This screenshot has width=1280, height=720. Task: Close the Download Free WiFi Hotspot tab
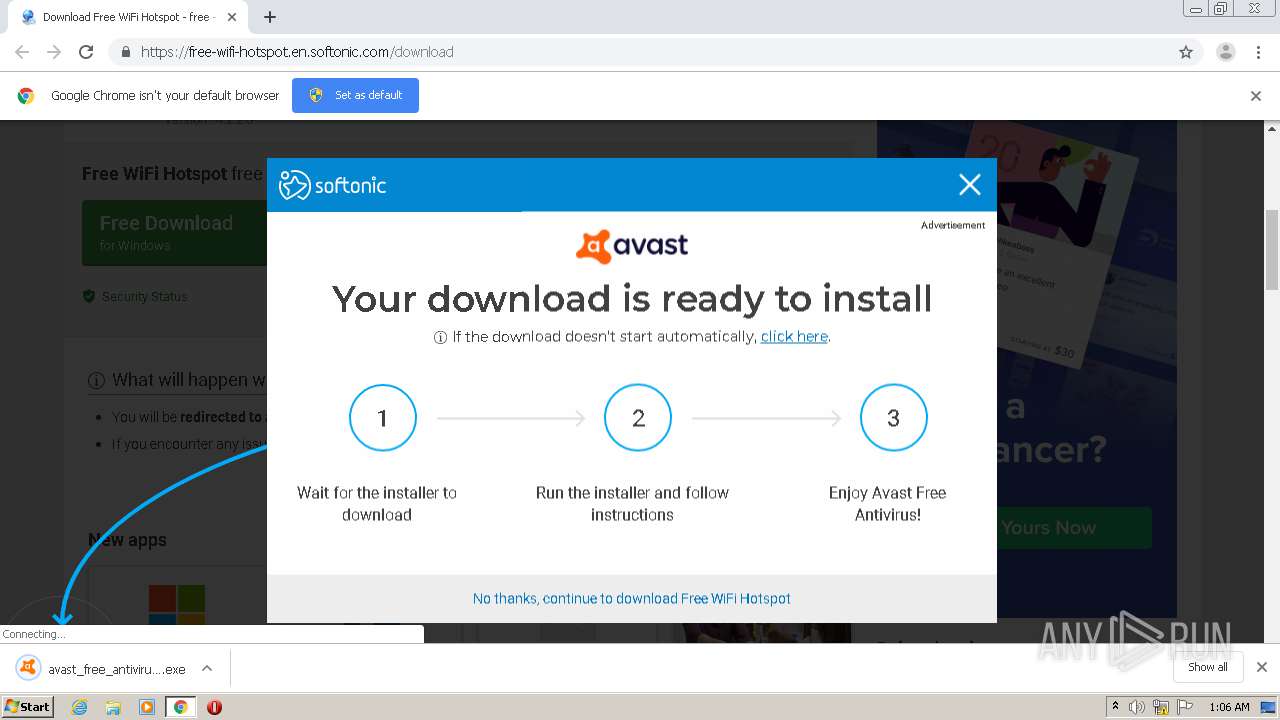click(232, 17)
